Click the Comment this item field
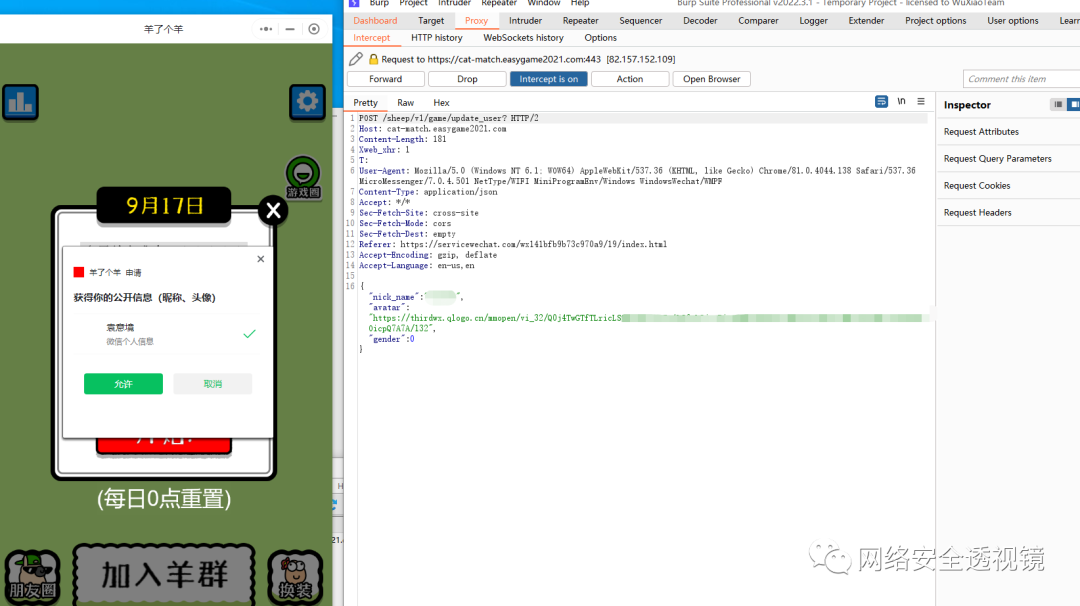This screenshot has width=1080, height=606. coord(1021,79)
